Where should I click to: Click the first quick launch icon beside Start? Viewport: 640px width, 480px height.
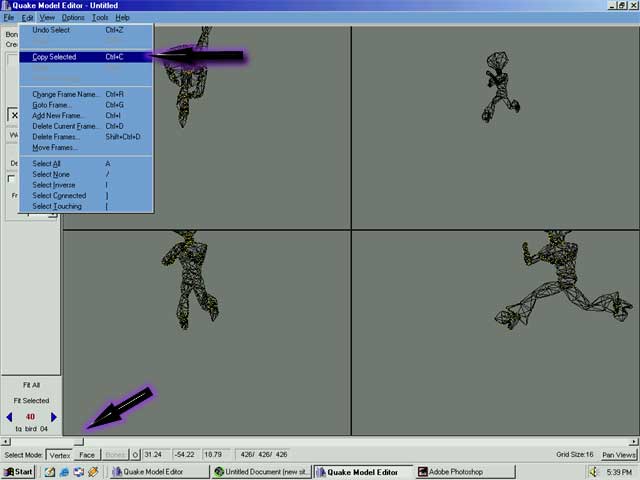coord(48,472)
